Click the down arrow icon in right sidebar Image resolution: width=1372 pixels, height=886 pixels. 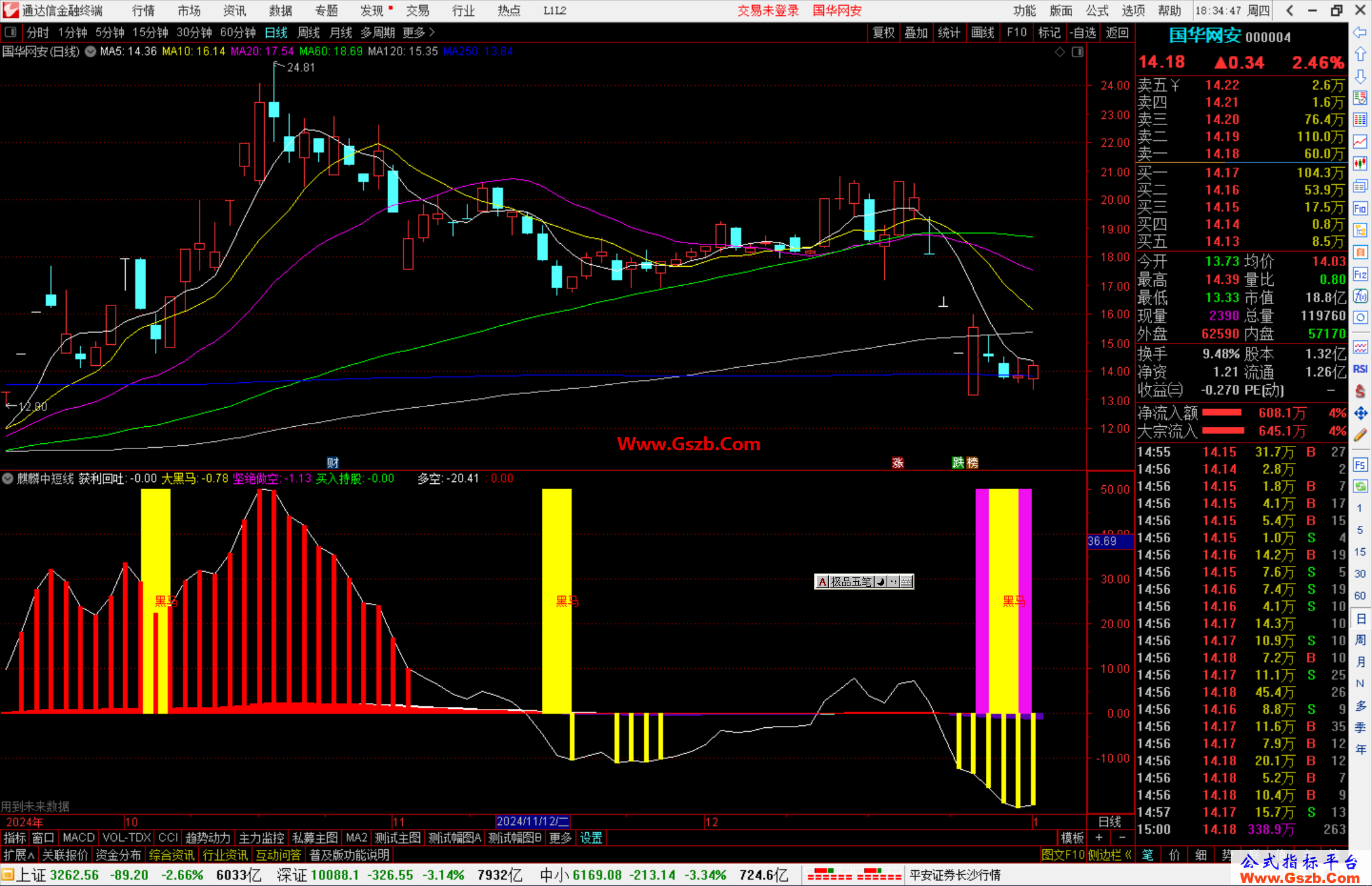1360,76
